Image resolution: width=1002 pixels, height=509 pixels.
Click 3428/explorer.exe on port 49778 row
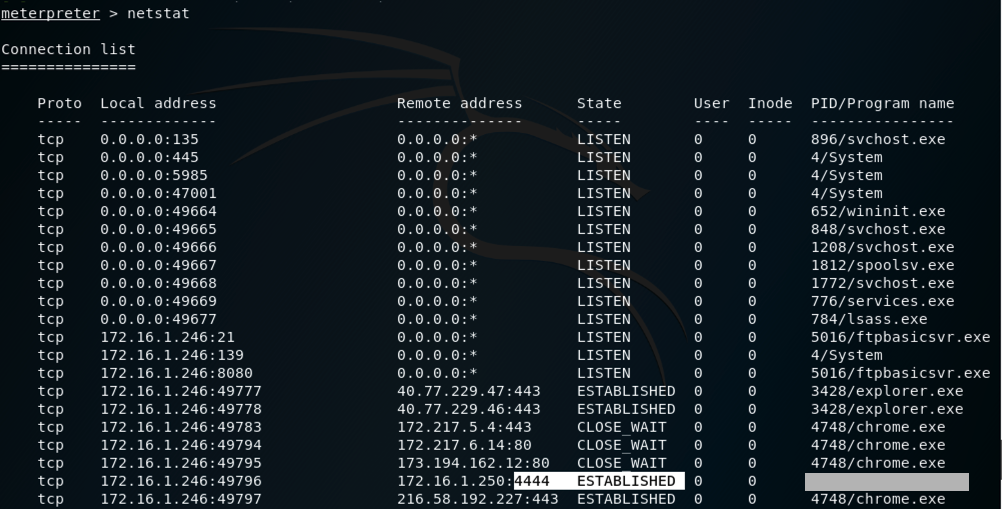pyautogui.click(x=887, y=409)
